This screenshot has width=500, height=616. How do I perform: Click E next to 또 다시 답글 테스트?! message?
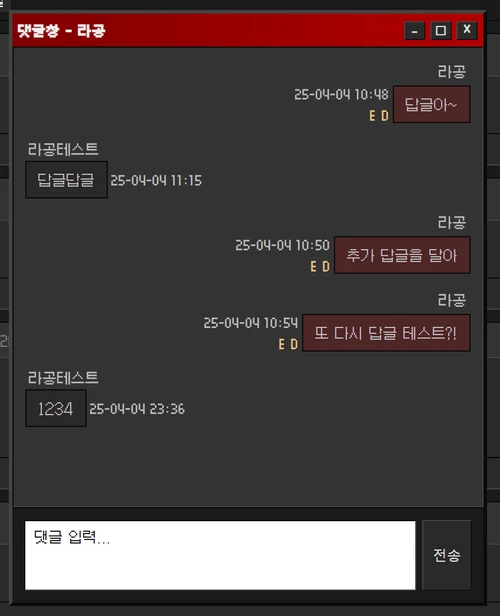[281, 344]
